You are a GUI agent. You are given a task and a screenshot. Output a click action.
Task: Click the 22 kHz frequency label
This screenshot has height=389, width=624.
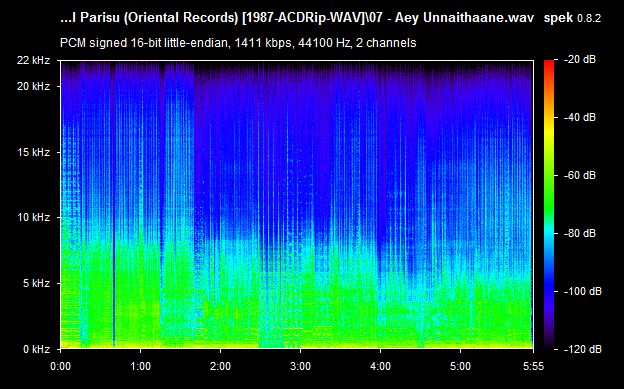(33, 61)
